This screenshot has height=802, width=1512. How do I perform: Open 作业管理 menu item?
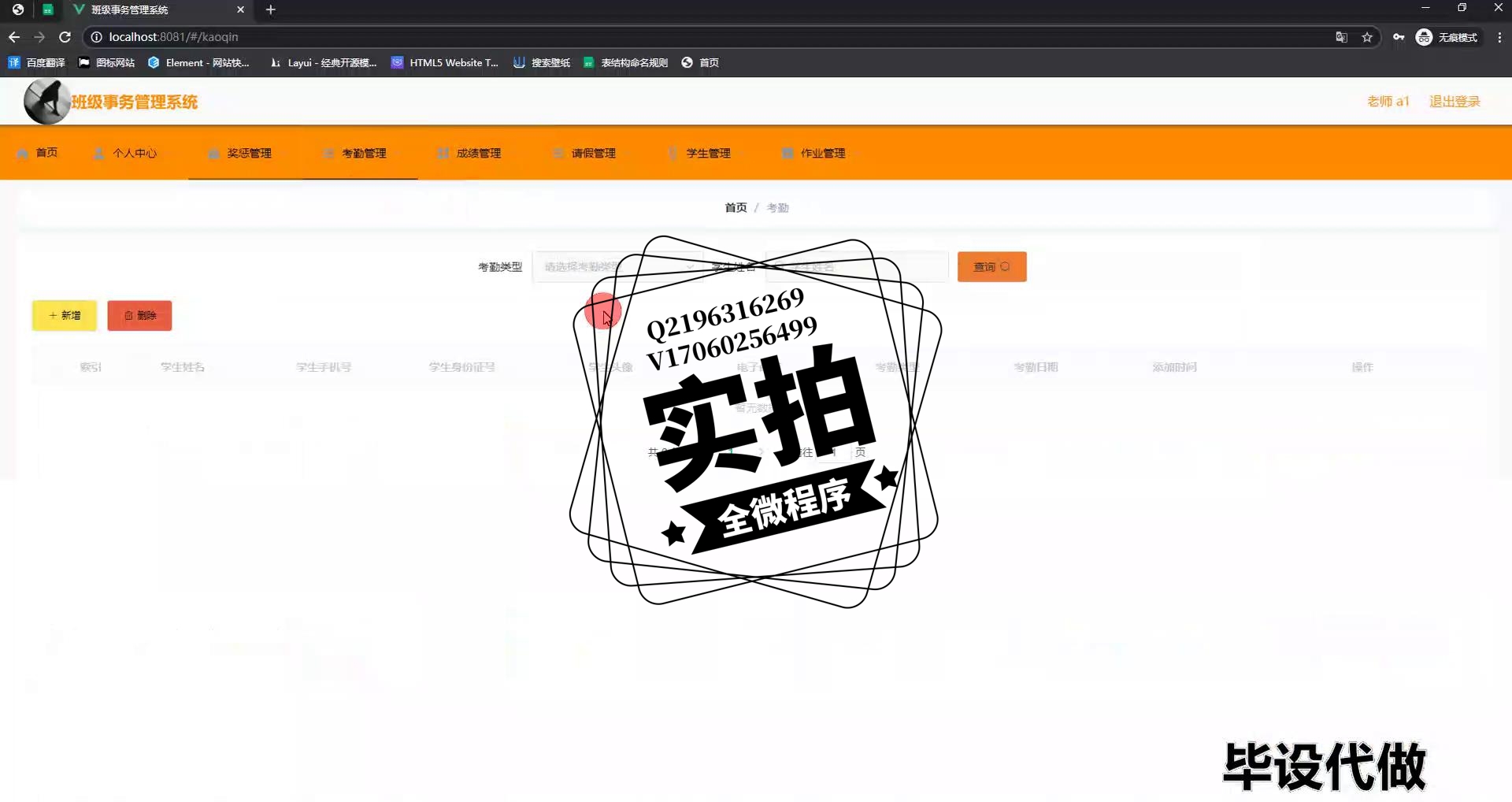coord(813,153)
